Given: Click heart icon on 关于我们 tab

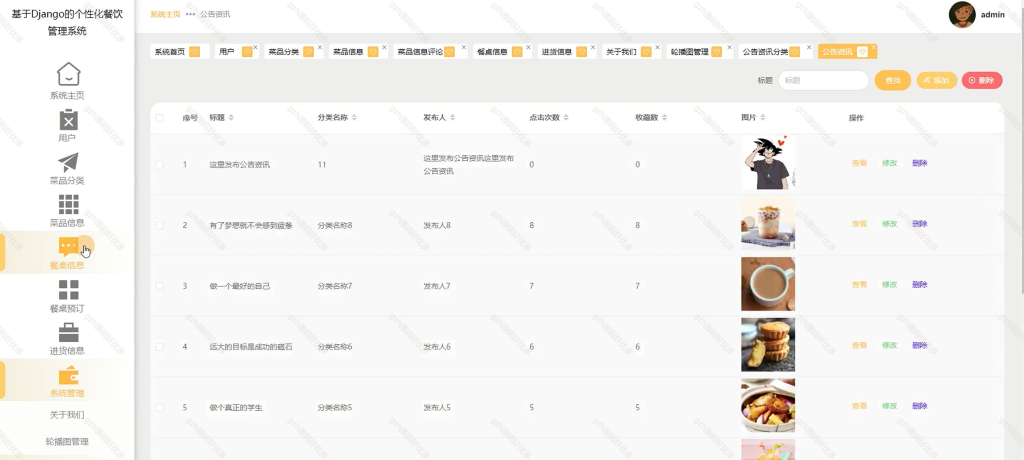Looking at the screenshot, I should 646,52.
